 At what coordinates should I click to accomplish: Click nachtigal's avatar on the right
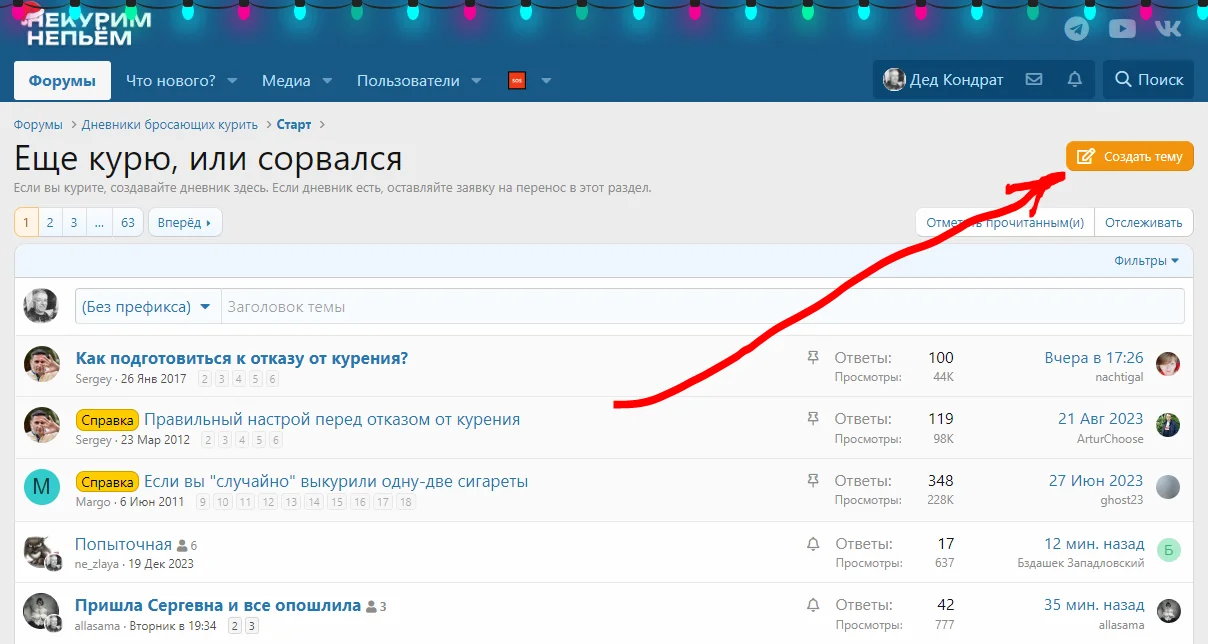(1168, 364)
